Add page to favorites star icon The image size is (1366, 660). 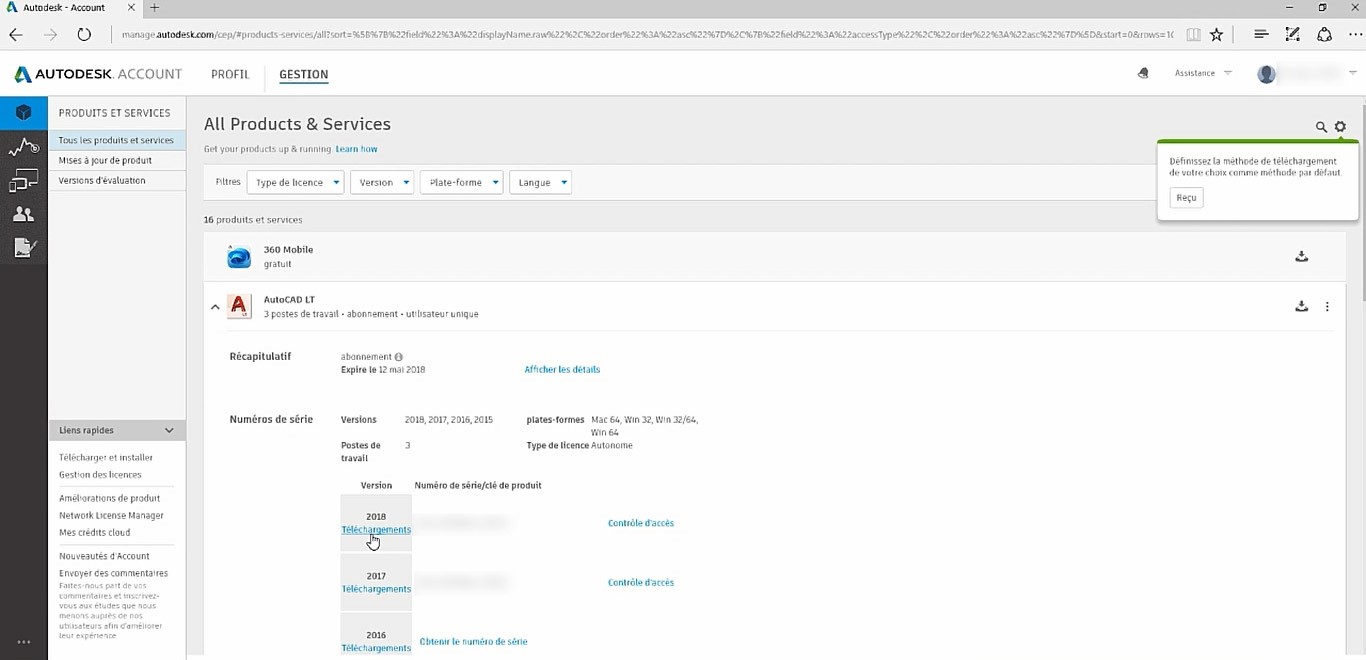point(1216,34)
